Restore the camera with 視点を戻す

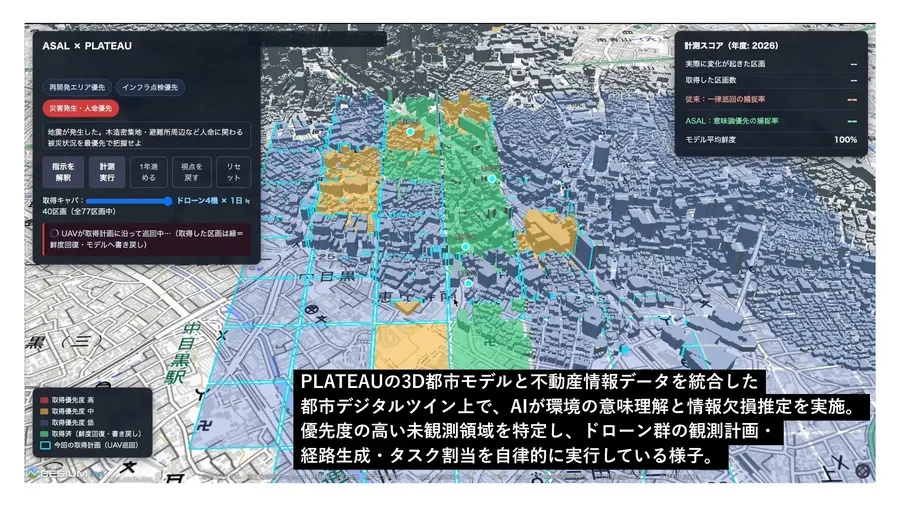point(192,172)
